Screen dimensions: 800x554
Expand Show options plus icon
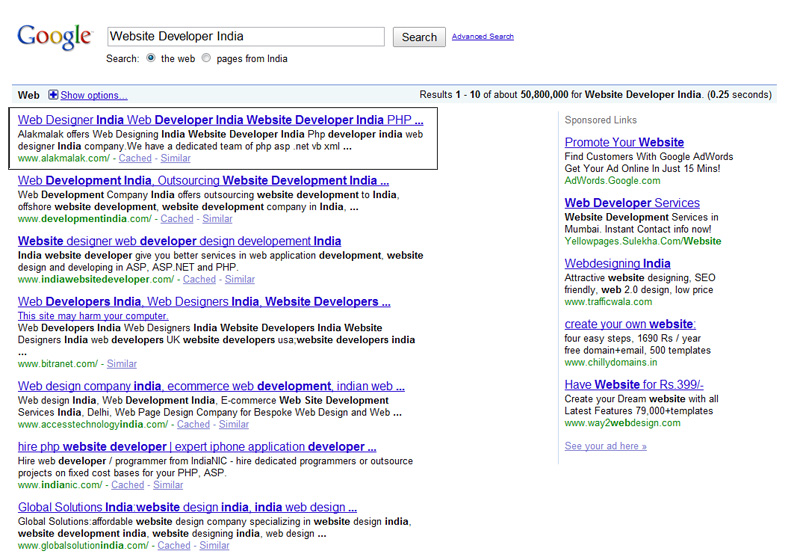[x=53, y=95]
